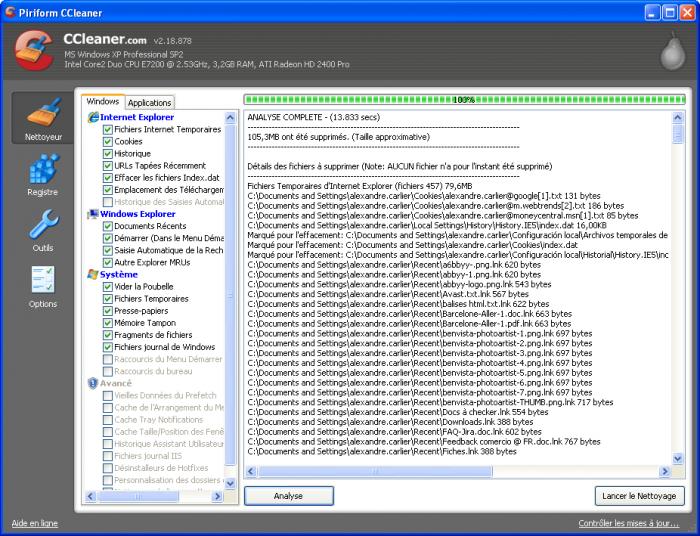Select the Windows tab
Screen dimensions: 700x536
point(102,101)
